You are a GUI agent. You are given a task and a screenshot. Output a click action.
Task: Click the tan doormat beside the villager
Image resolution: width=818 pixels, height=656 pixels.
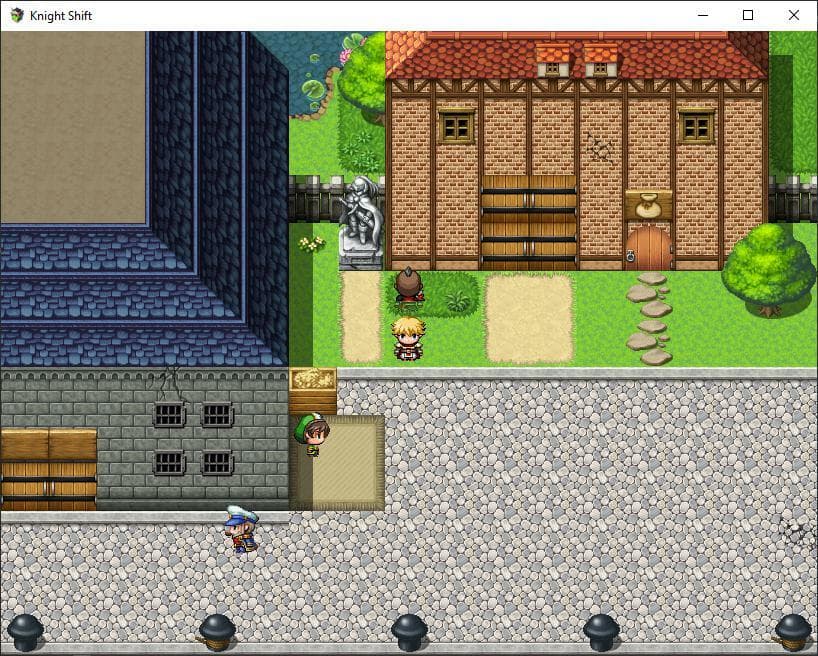[x=338, y=463]
